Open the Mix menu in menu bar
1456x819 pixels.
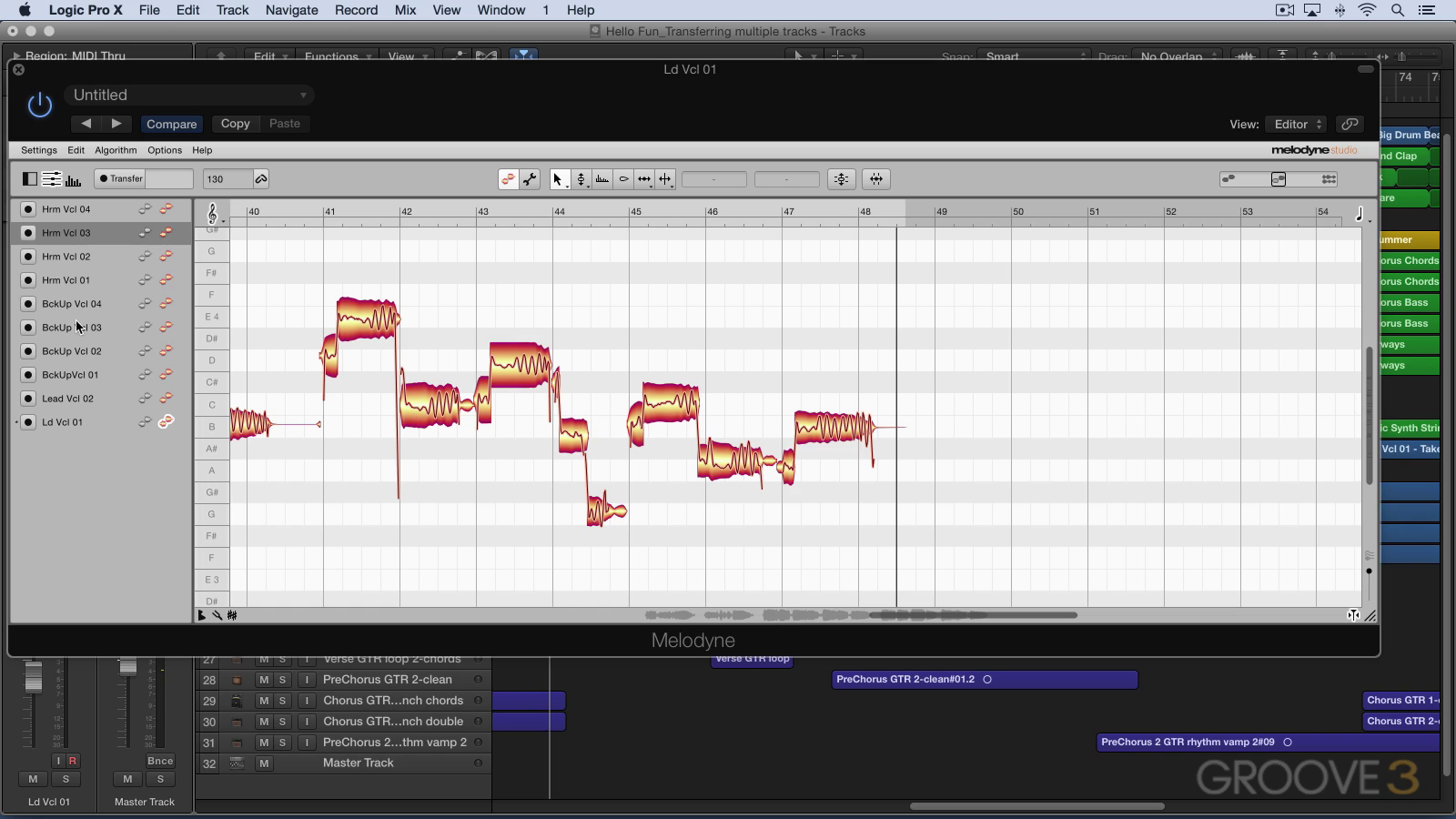pyautogui.click(x=405, y=10)
